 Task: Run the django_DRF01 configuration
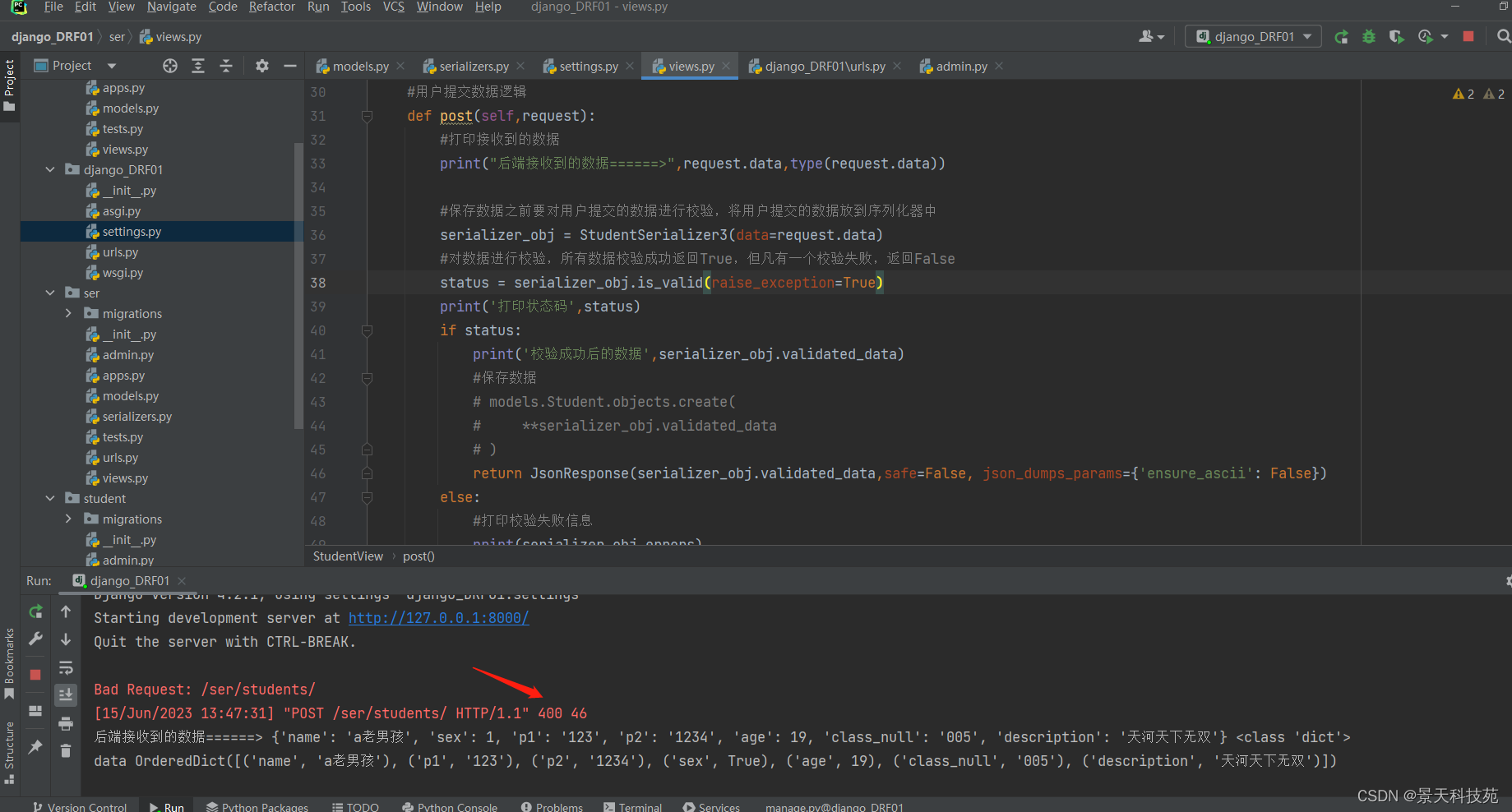(x=1341, y=36)
